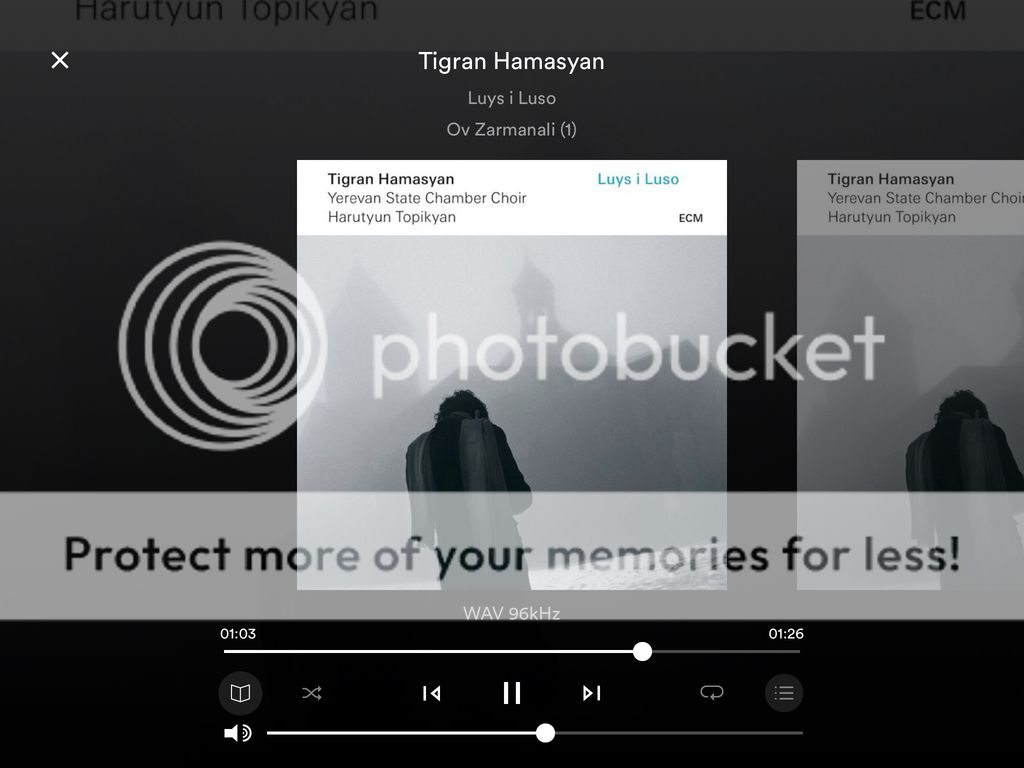
Task: Mute the volume speaker icon
Action: (x=238, y=733)
